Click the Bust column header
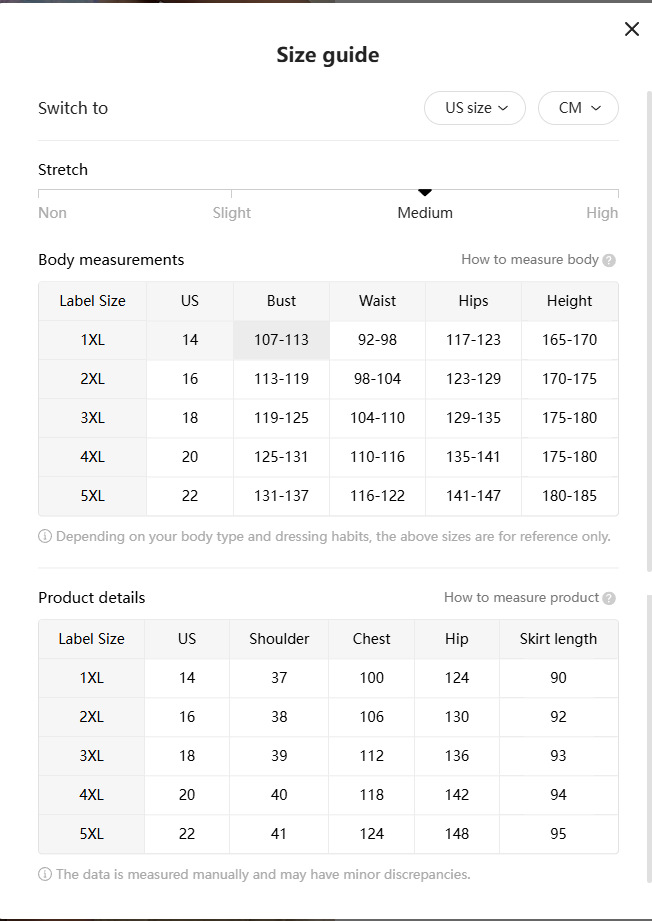The height and width of the screenshot is (921, 652). click(x=281, y=301)
